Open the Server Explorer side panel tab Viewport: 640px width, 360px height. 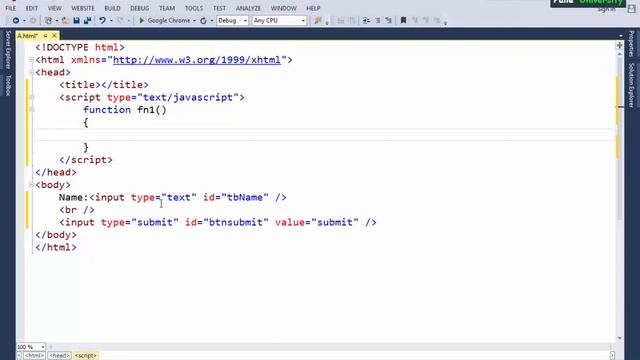coord(8,50)
